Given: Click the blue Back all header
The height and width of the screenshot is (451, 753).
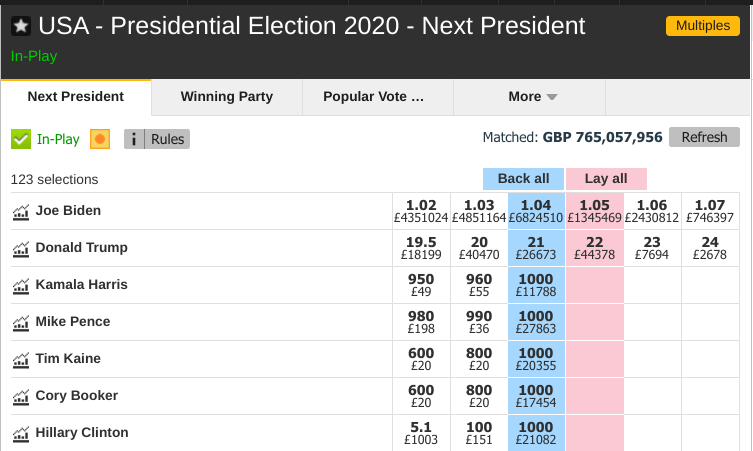Looking at the screenshot, I should (523, 179).
